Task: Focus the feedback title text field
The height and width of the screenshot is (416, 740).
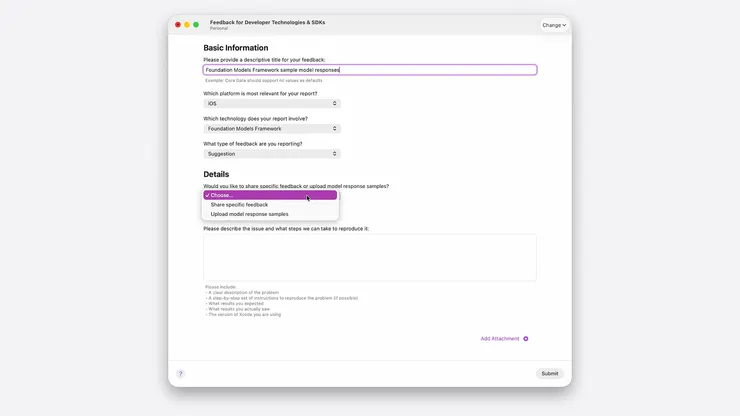Action: [370, 70]
